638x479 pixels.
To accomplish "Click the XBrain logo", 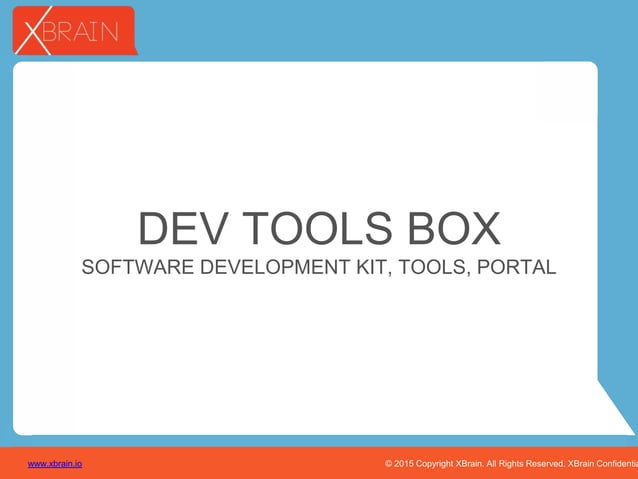I will pyautogui.click(x=75, y=31).
